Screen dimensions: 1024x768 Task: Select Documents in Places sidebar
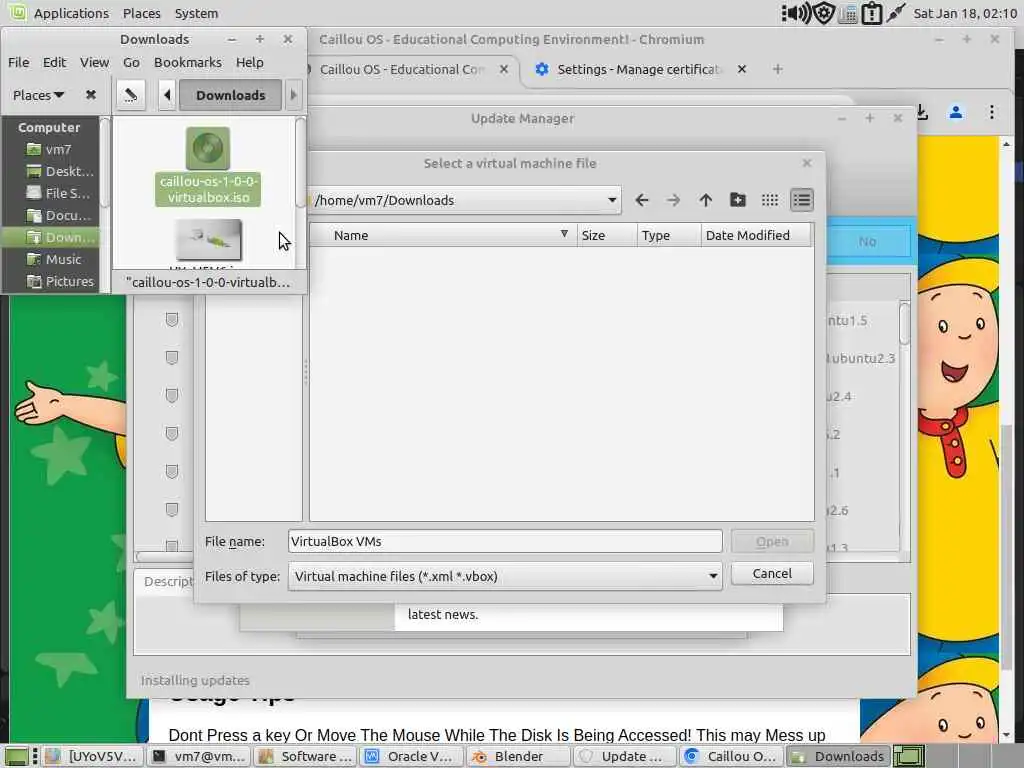[x=50, y=216]
